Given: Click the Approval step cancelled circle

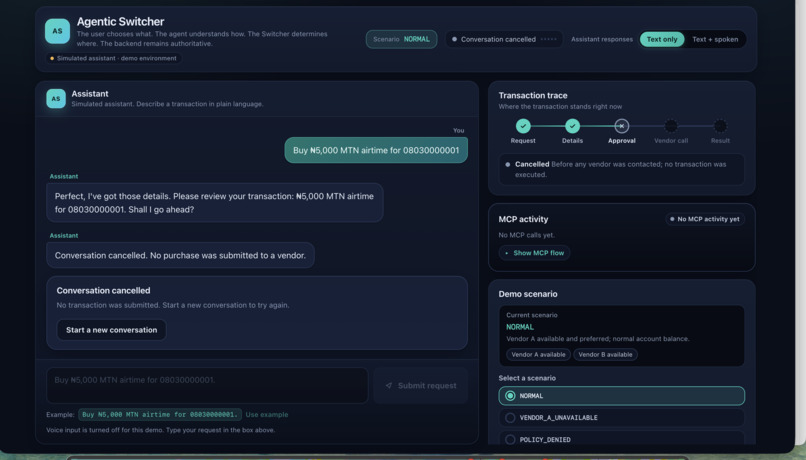Looking at the screenshot, I should (621, 126).
